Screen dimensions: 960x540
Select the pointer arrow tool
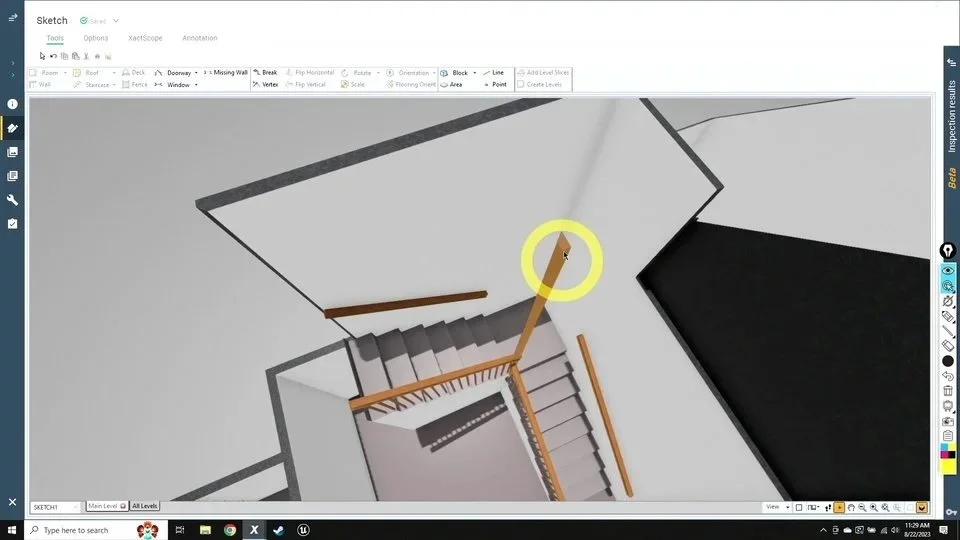pyautogui.click(x=42, y=56)
